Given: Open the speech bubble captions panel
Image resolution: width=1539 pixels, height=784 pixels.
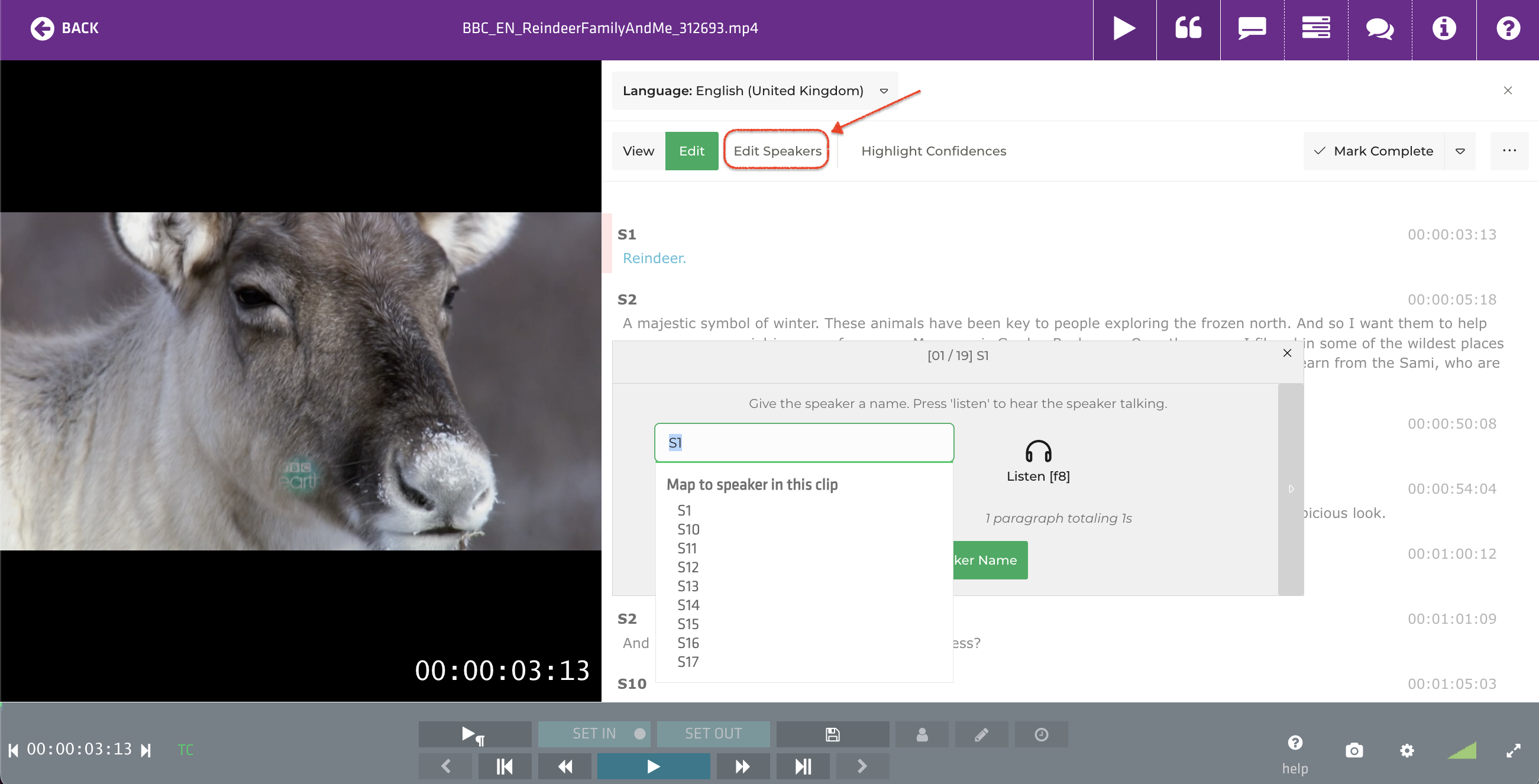Looking at the screenshot, I should tap(1252, 28).
